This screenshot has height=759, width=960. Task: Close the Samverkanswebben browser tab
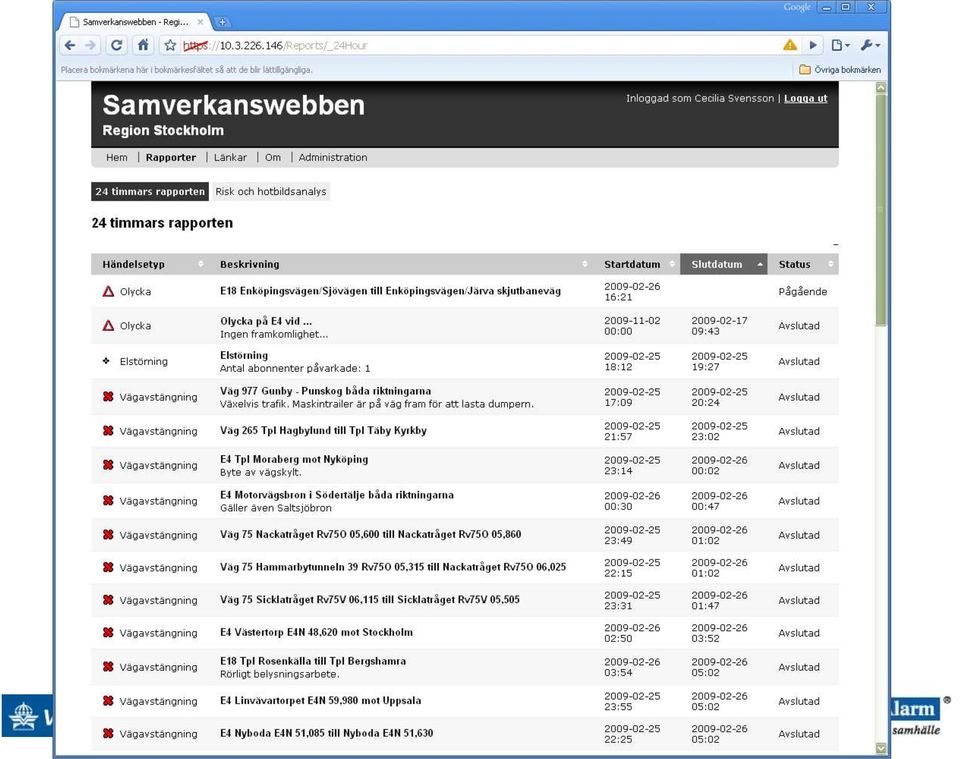pyautogui.click(x=200, y=22)
